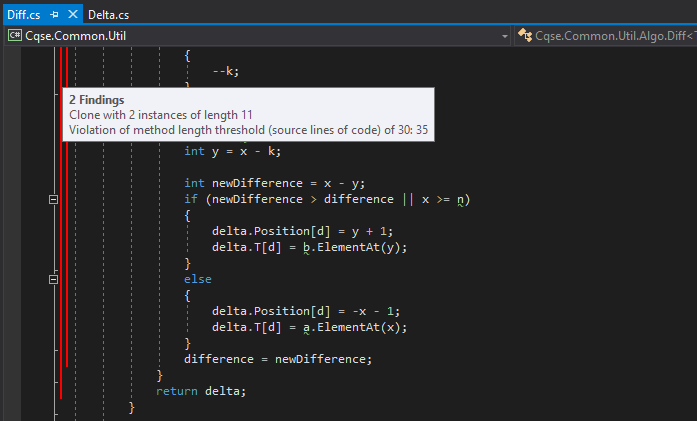Image resolution: width=697 pixels, height=421 pixels.
Task: Click the clone with 2 instances finding
Action: click(x=160, y=115)
